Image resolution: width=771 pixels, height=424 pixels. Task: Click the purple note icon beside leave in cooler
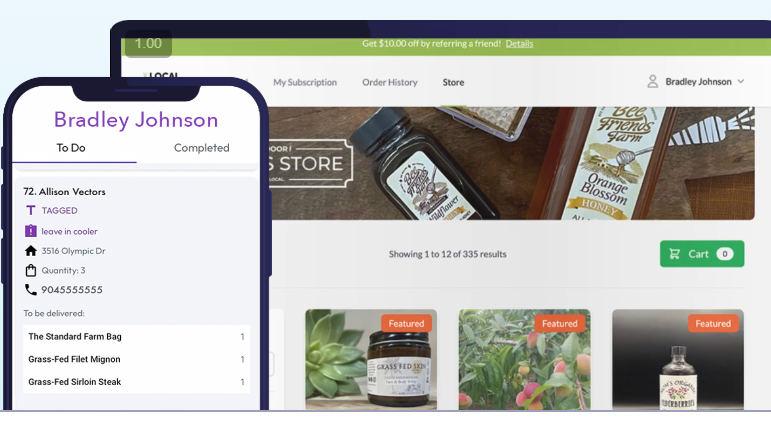30,231
